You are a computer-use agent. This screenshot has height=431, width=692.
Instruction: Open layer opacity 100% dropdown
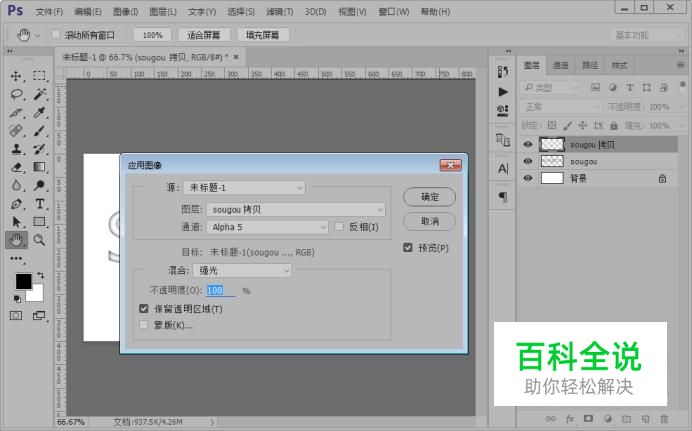(680, 107)
